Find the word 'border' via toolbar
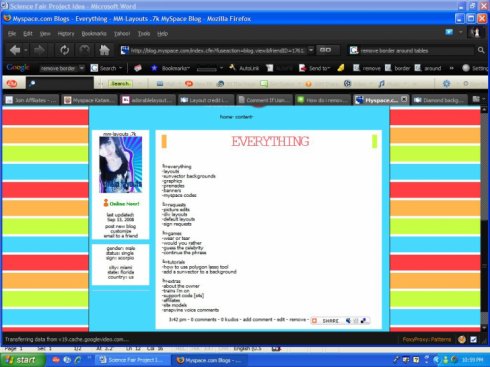The image size is (490, 367). (x=398, y=68)
